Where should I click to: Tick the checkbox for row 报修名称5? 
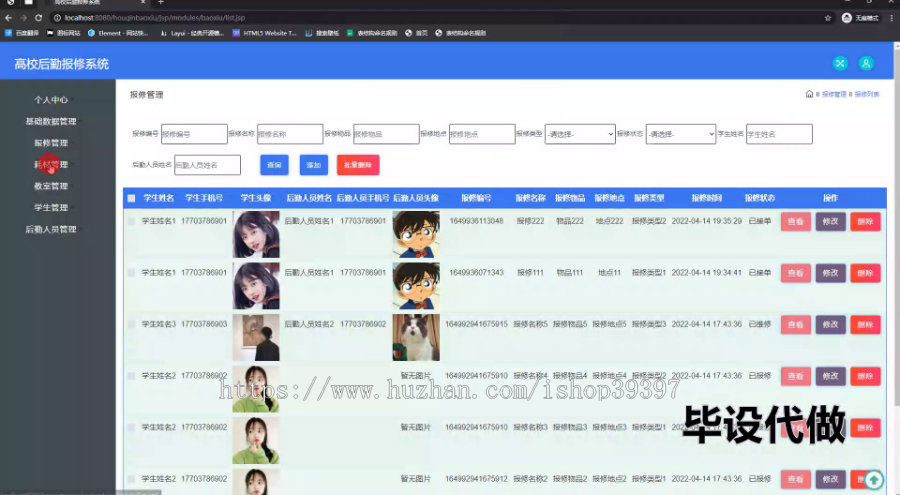(x=131, y=324)
